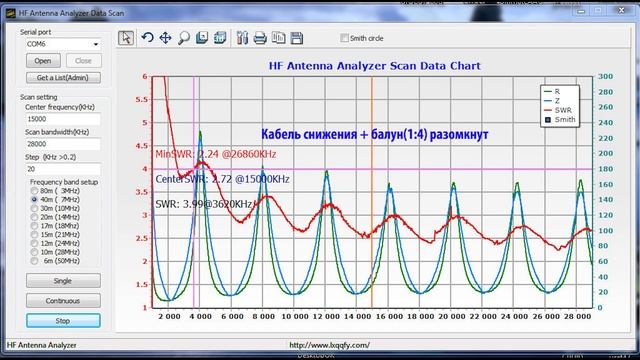
Task: Click the blue Russian annotation text
Action: 375,134
